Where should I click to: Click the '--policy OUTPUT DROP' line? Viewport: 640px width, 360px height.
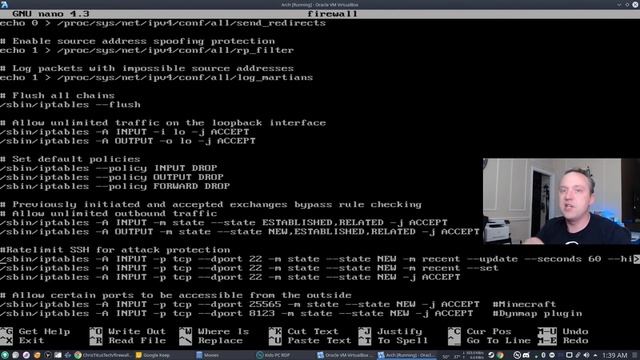pos(112,177)
